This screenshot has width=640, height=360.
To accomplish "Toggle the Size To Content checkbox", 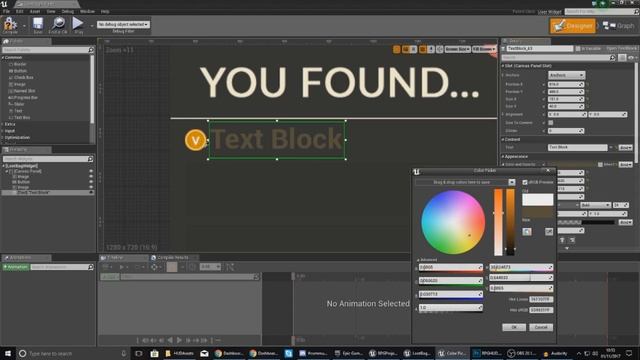I will (551, 122).
